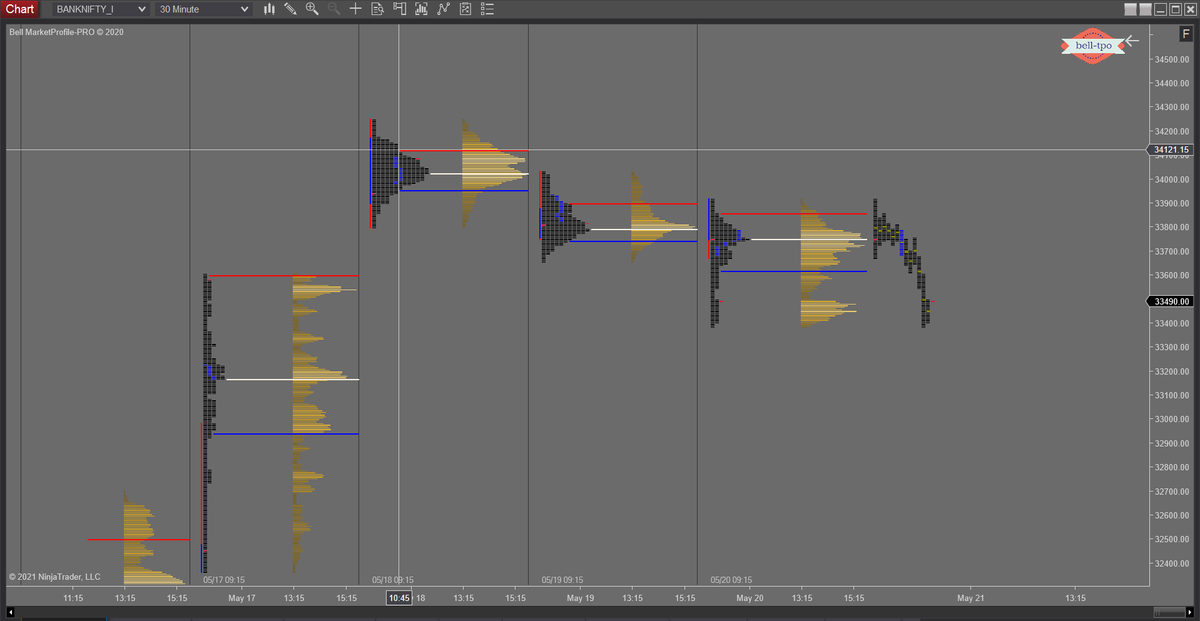
Task: Click the 10:45 time axis marker
Action: pos(399,598)
